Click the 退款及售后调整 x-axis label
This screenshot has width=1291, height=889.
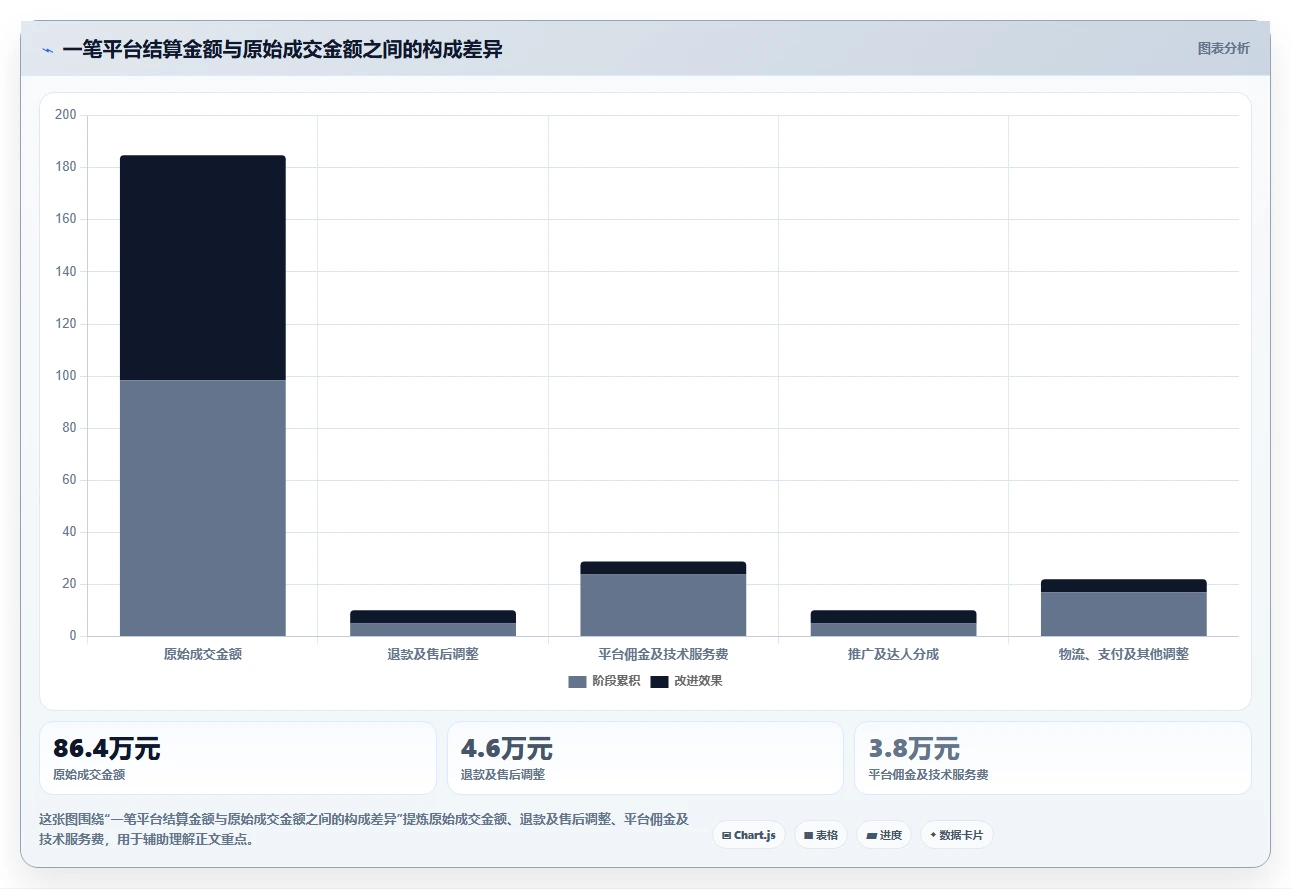[x=433, y=654]
